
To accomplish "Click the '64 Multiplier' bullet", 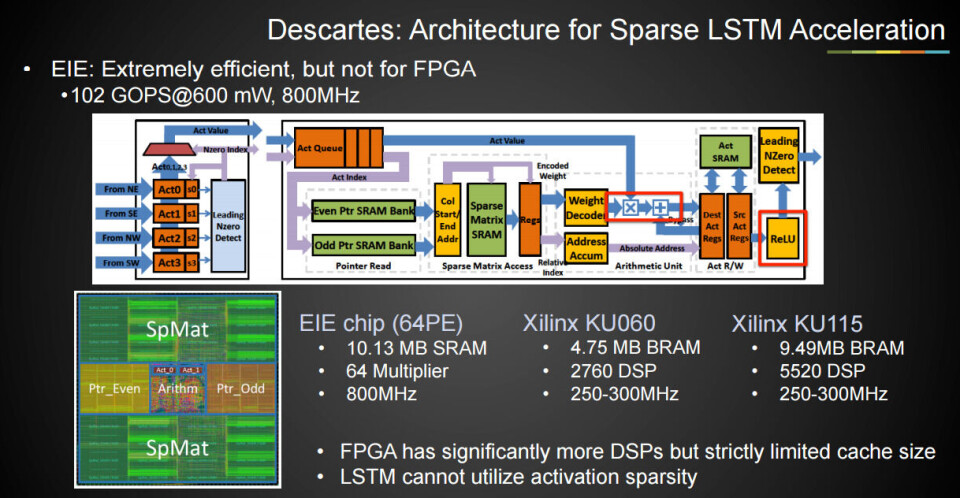I will coord(397,371).
